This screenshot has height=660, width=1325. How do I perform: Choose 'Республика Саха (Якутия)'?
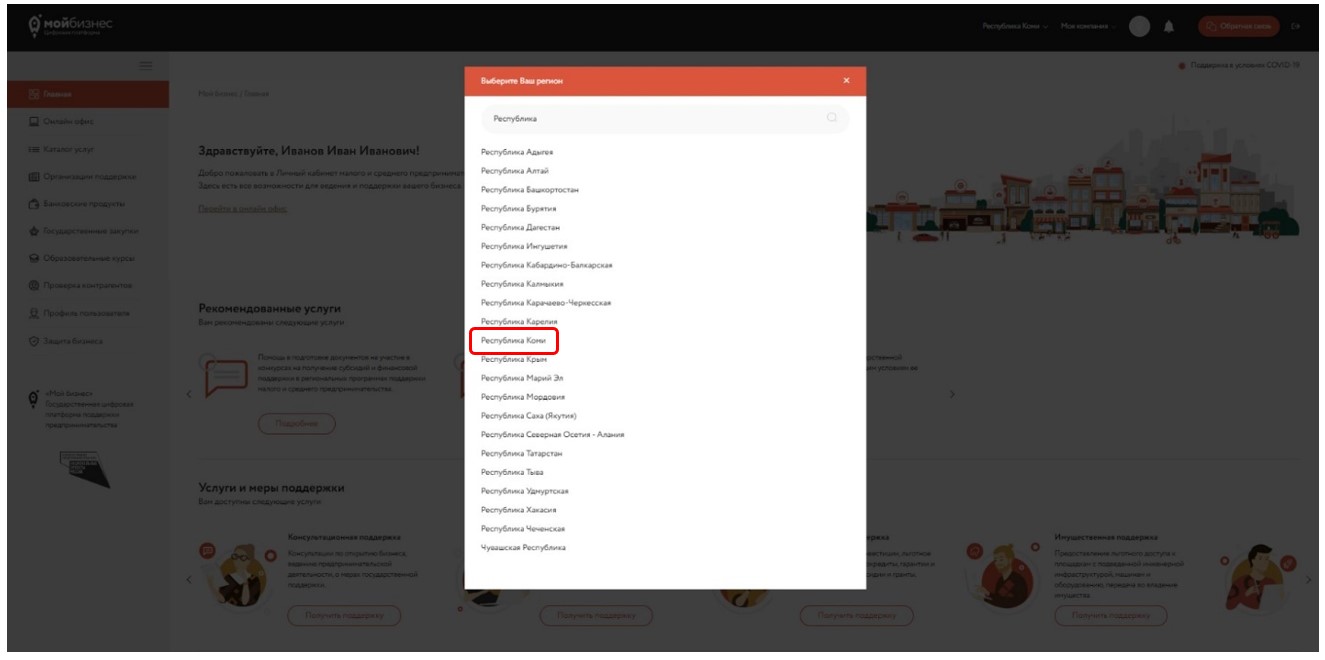click(530, 416)
